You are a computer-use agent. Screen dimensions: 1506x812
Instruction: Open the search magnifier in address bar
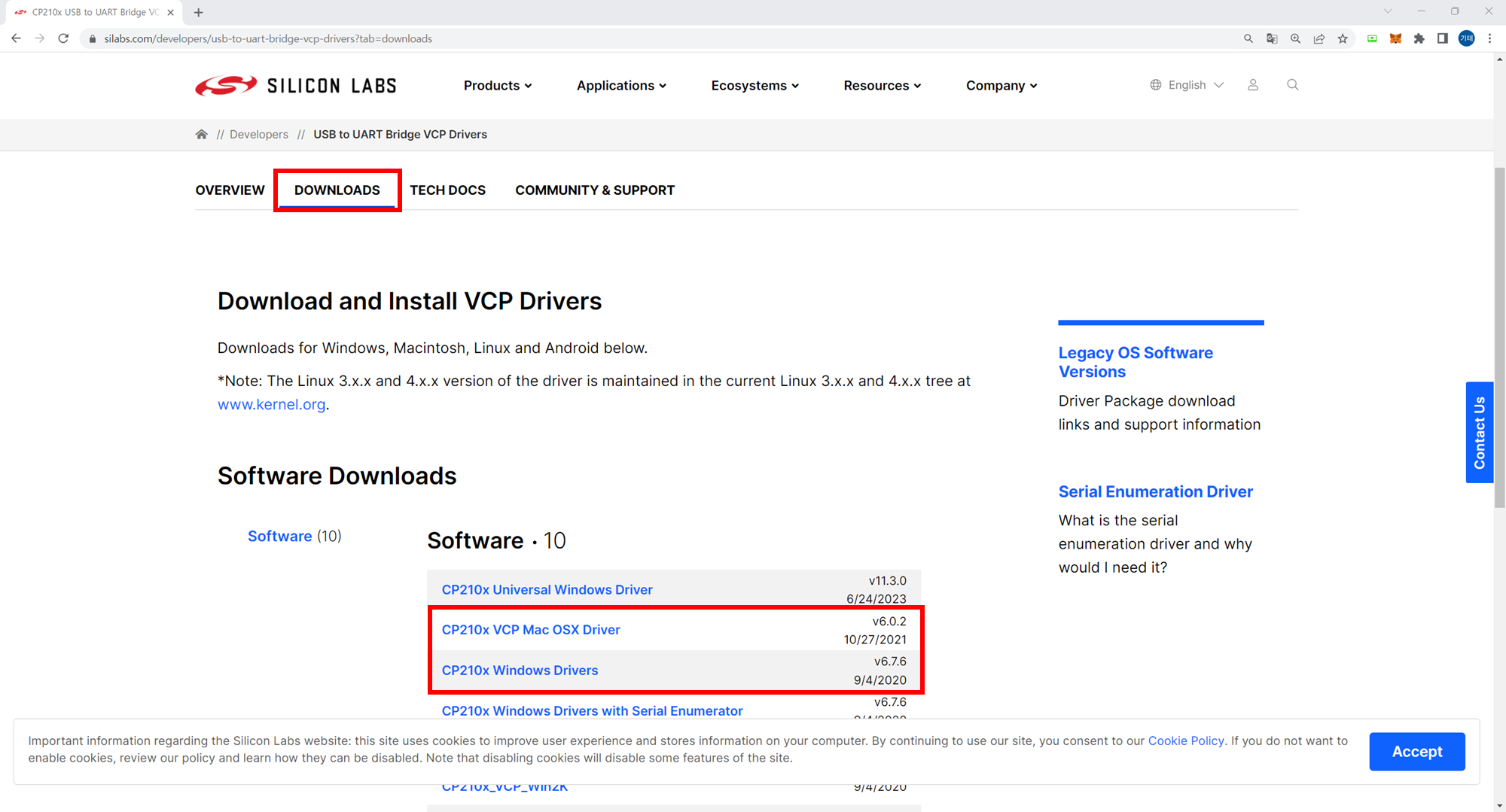(x=1248, y=38)
